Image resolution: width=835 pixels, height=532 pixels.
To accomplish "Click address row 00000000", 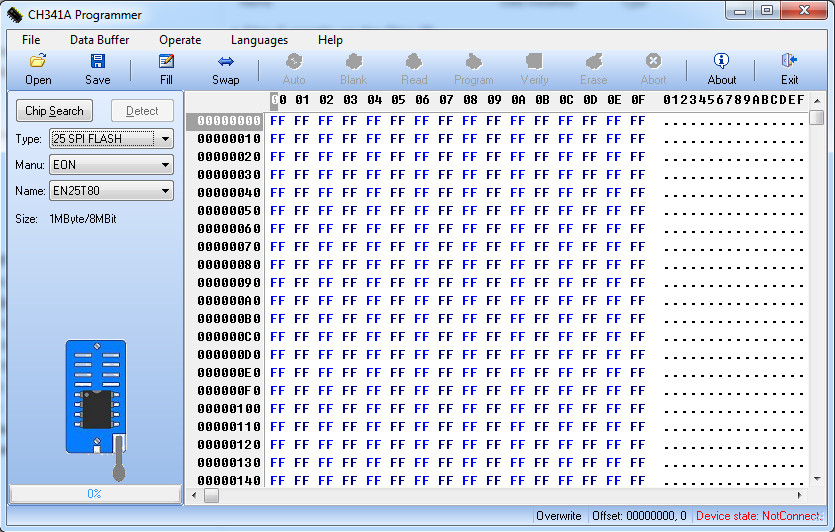I will pos(228,121).
